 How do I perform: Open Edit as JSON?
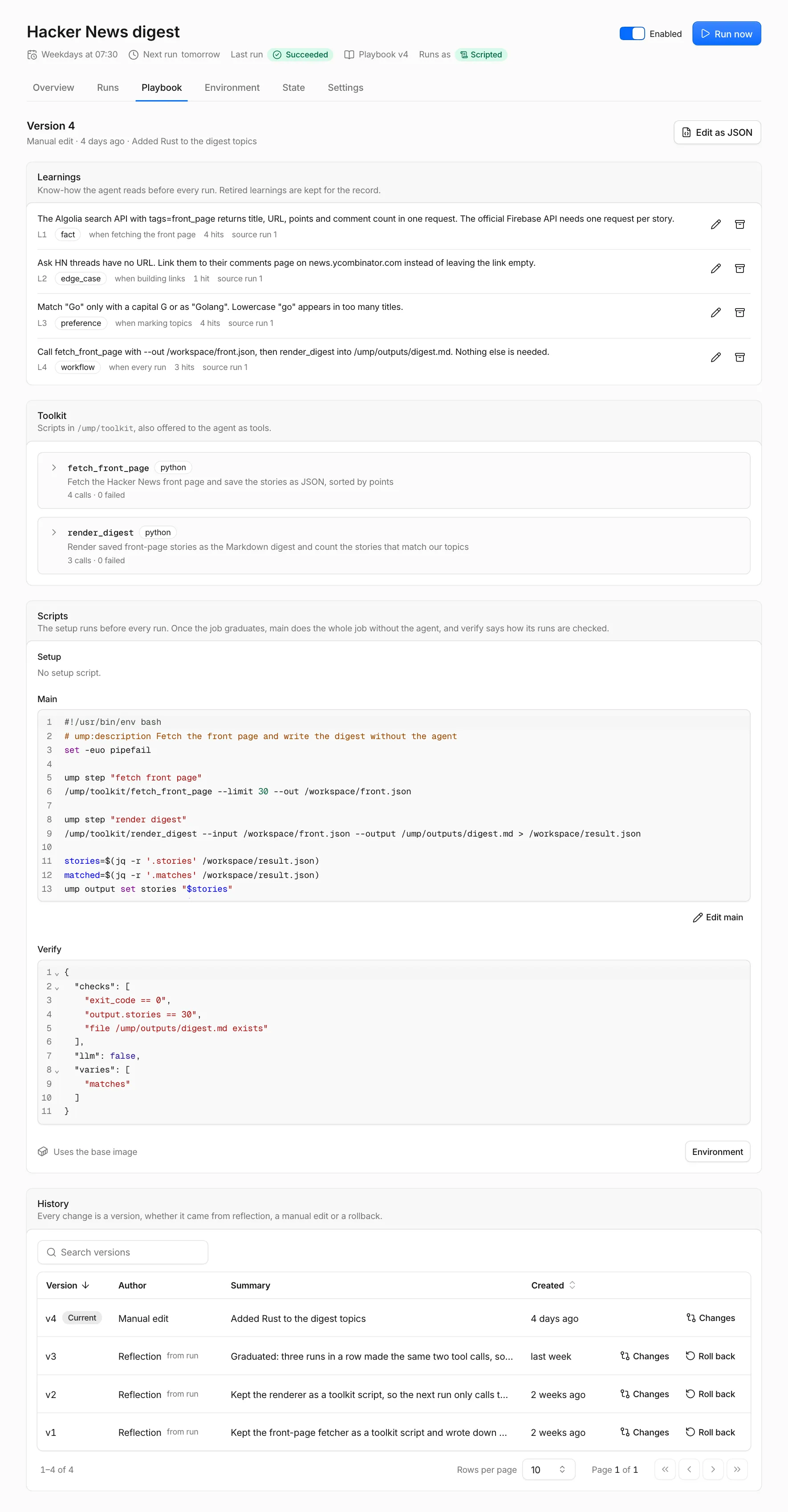(x=717, y=133)
